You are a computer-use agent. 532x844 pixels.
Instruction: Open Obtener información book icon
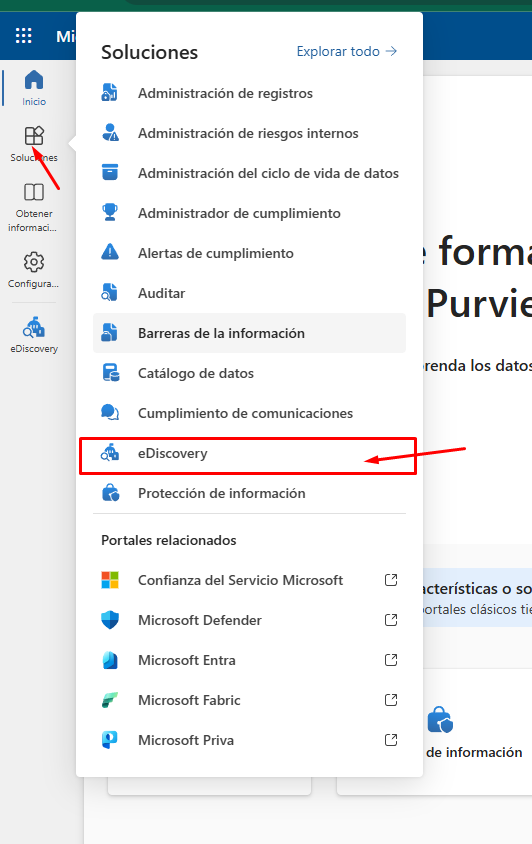(x=34, y=192)
